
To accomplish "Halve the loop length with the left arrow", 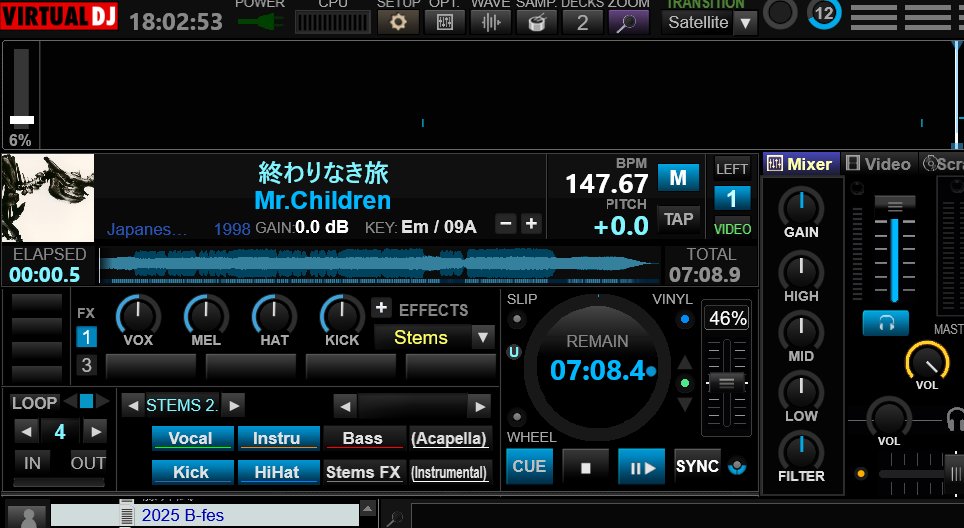I will click(x=26, y=431).
